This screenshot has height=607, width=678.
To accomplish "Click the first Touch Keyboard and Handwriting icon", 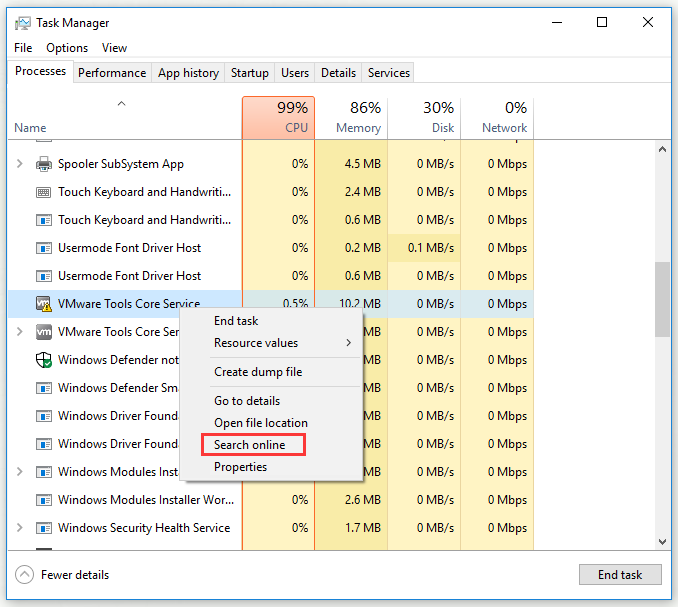I will [44, 192].
